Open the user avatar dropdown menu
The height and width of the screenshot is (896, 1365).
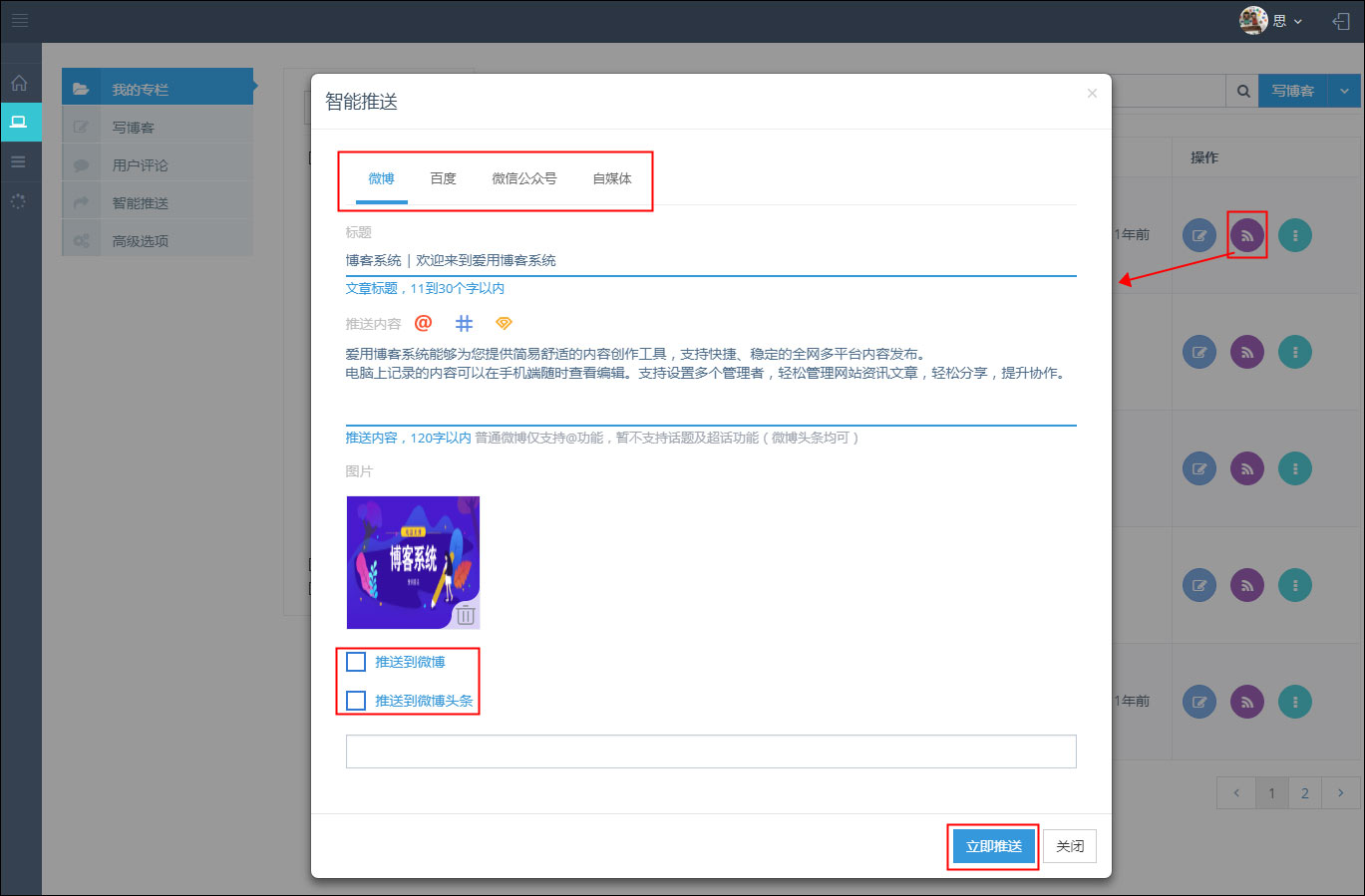pos(1271,20)
